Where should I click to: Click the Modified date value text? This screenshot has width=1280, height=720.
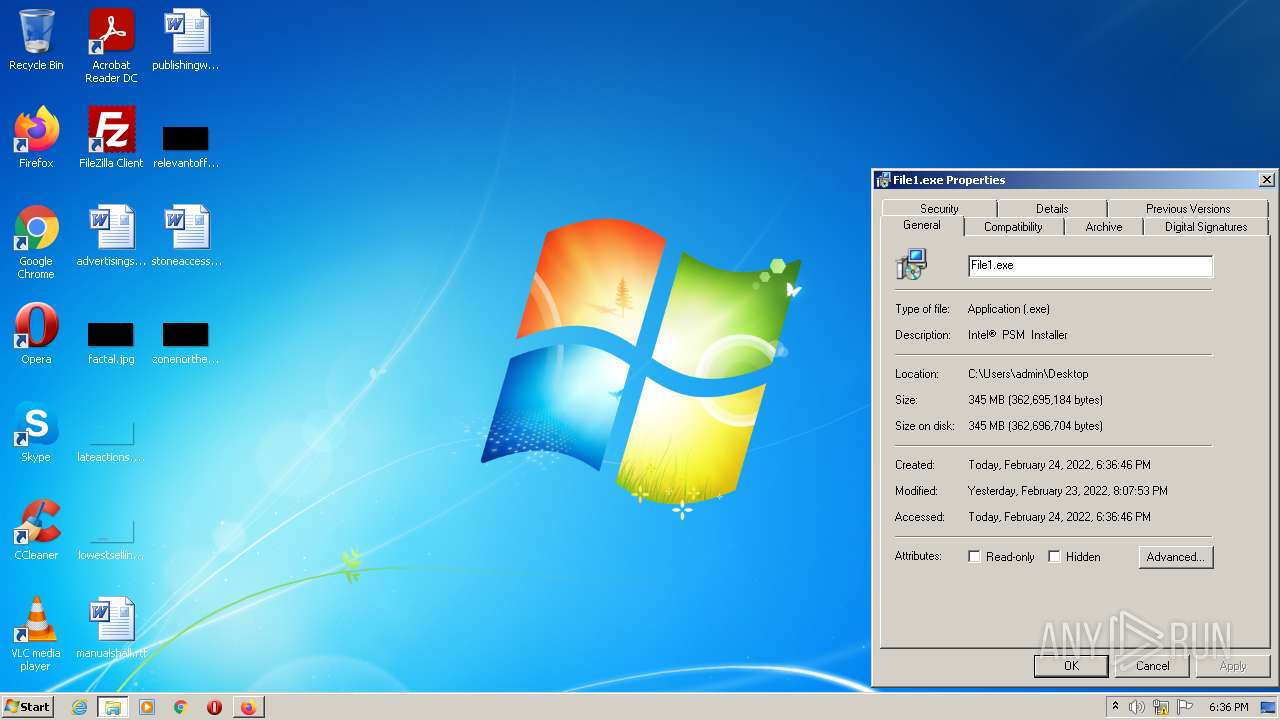point(1068,491)
